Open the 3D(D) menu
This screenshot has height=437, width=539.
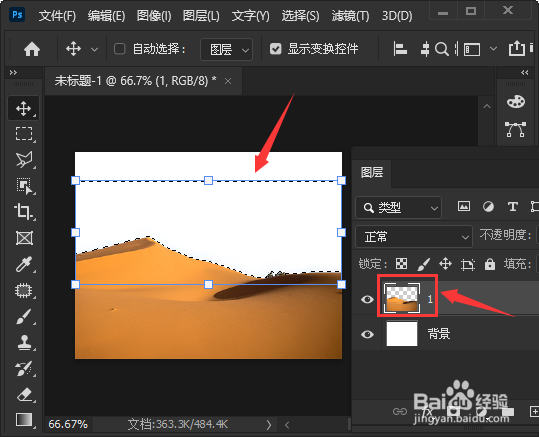(x=397, y=15)
